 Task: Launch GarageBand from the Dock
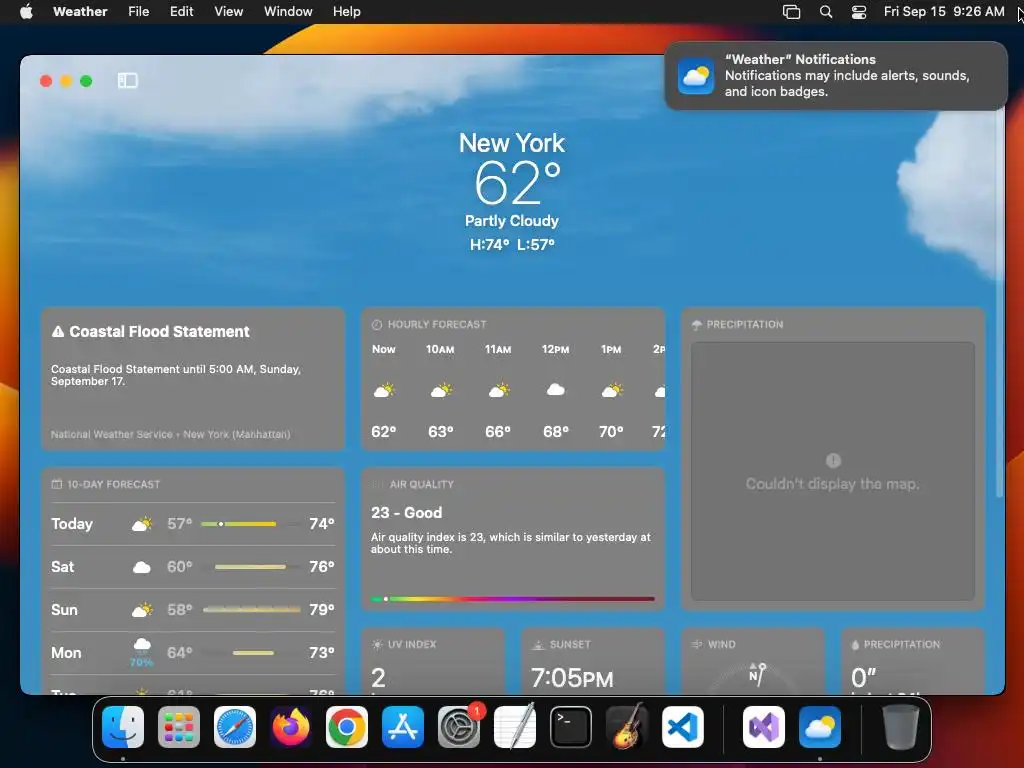point(627,727)
